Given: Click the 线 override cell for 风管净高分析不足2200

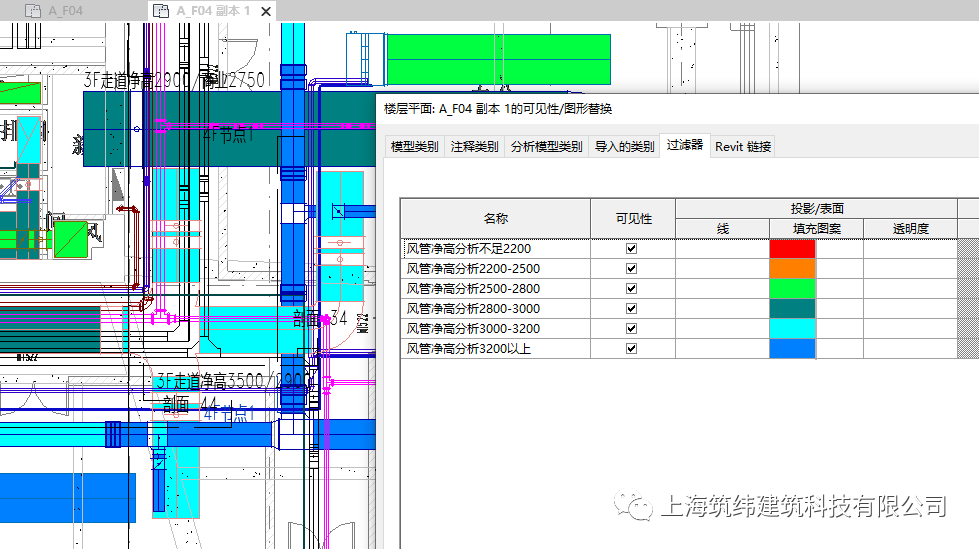Looking at the screenshot, I should 722,249.
